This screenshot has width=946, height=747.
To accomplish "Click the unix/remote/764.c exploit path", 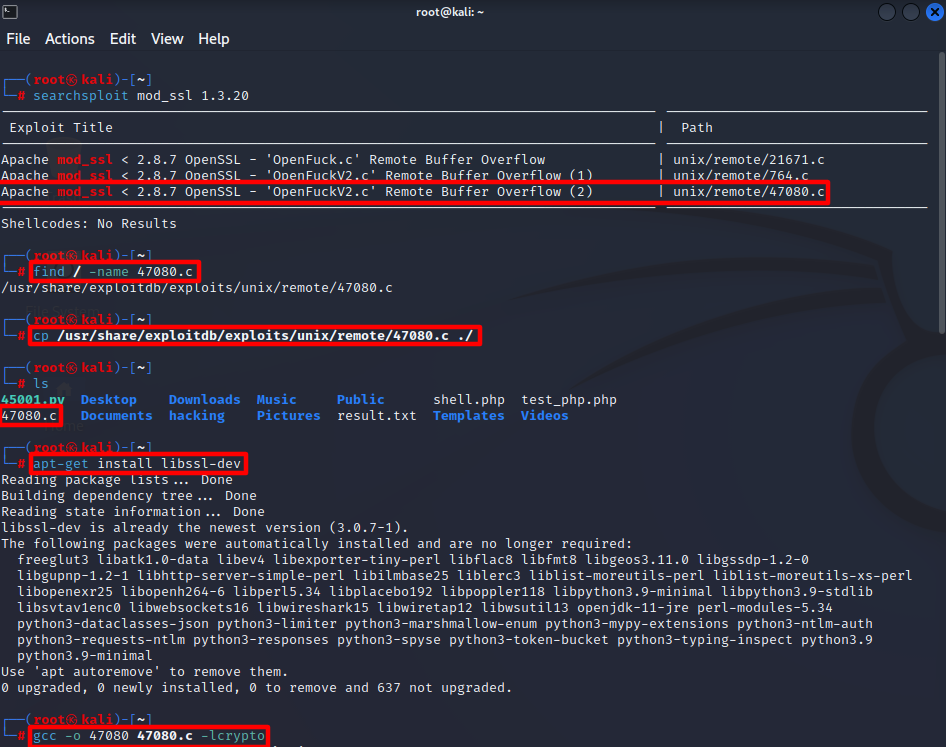I will coord(741,176).
